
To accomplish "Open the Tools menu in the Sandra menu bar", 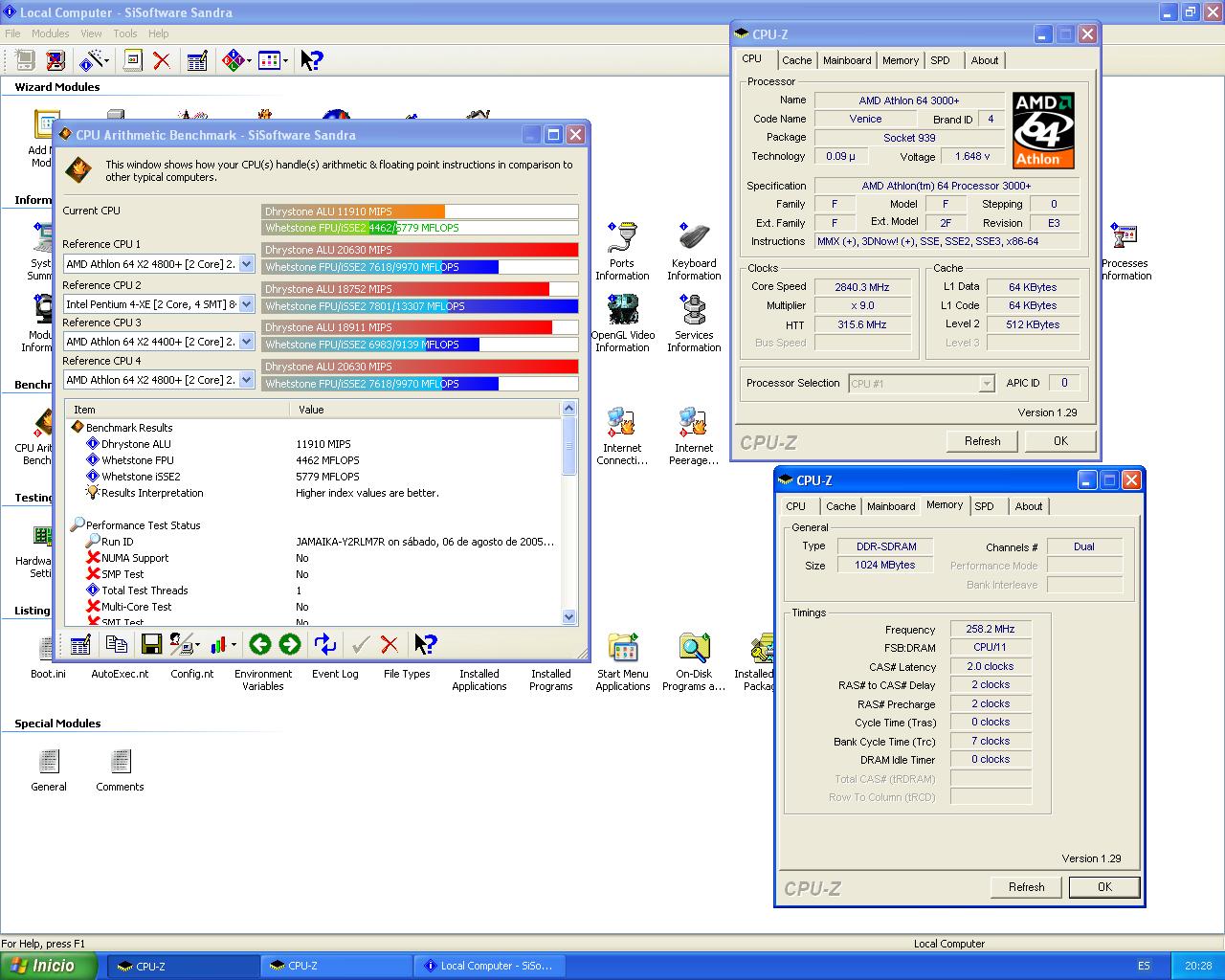I will (x=125, y=33).
